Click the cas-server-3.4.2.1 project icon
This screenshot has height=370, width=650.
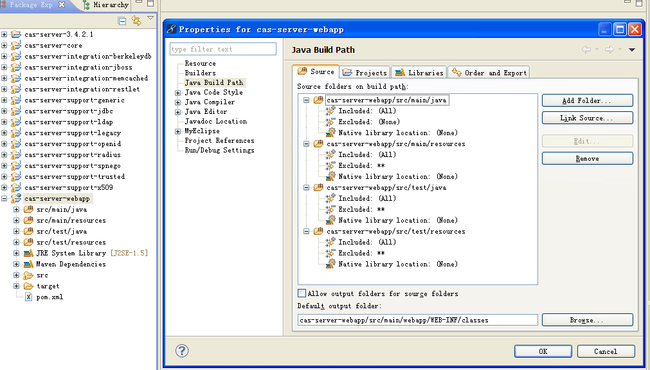pyautogui.click(x=16, y=34)
